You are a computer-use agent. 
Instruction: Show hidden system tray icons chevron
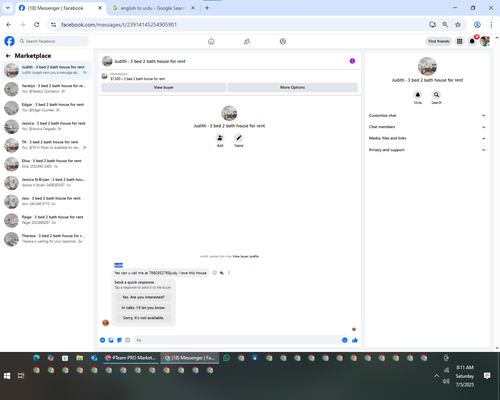pos(436,376)
